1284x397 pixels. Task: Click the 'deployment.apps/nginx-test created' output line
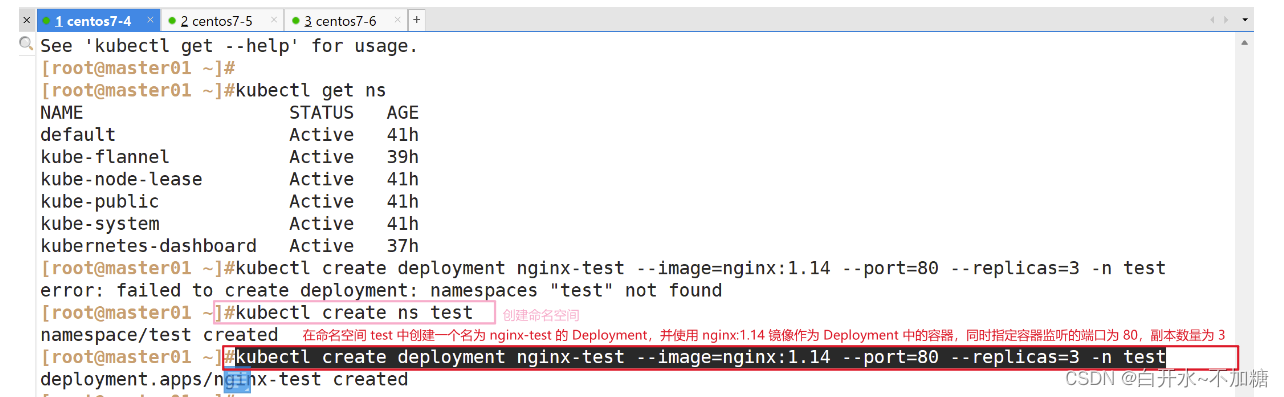coord(224,380)
